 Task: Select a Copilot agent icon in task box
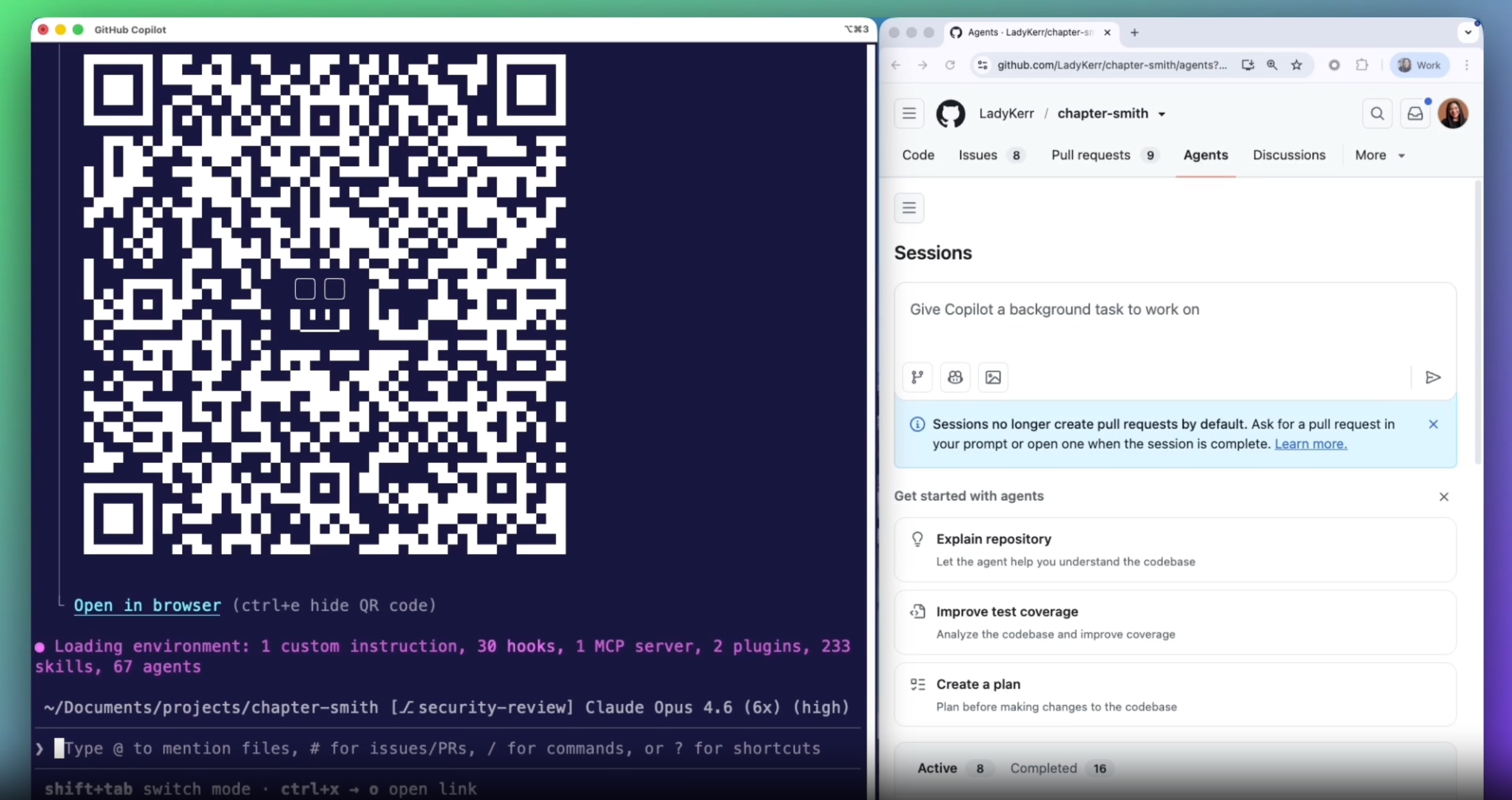click(955, 377)
